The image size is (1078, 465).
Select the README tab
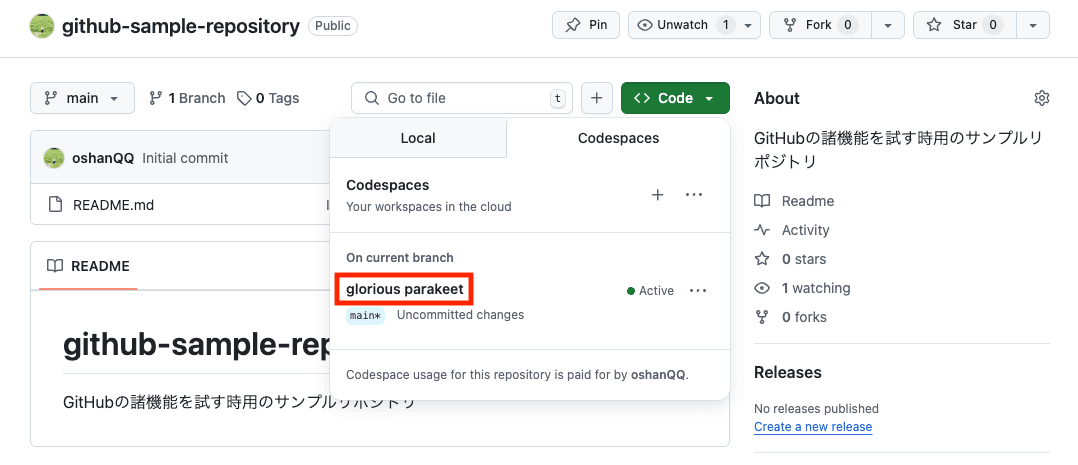coord(88,266)
